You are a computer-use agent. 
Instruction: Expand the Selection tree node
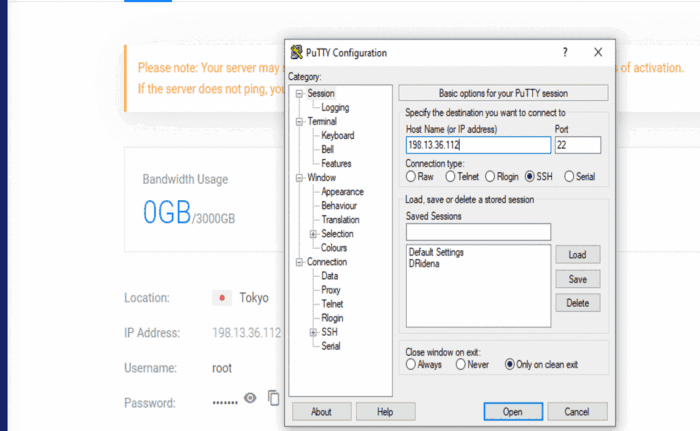pos(313,234)
